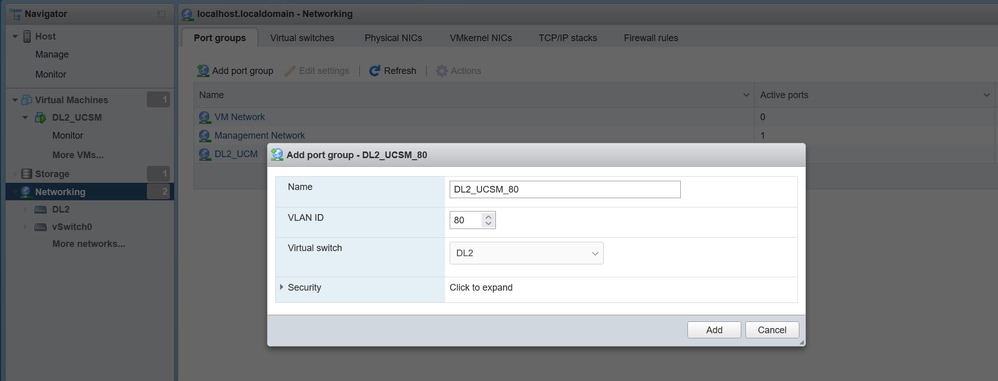Open the More networks... link

pos(88,244)
